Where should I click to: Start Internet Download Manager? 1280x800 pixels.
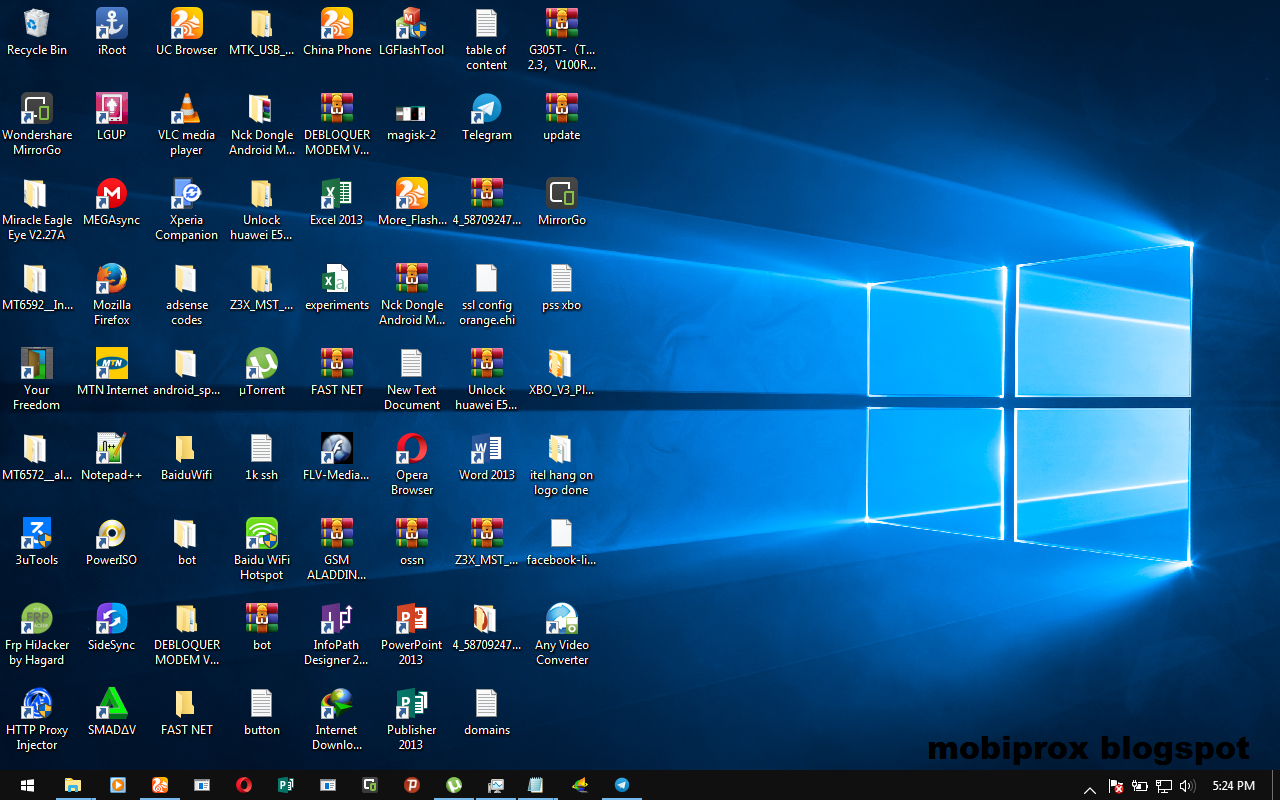(x=336, y=705)
